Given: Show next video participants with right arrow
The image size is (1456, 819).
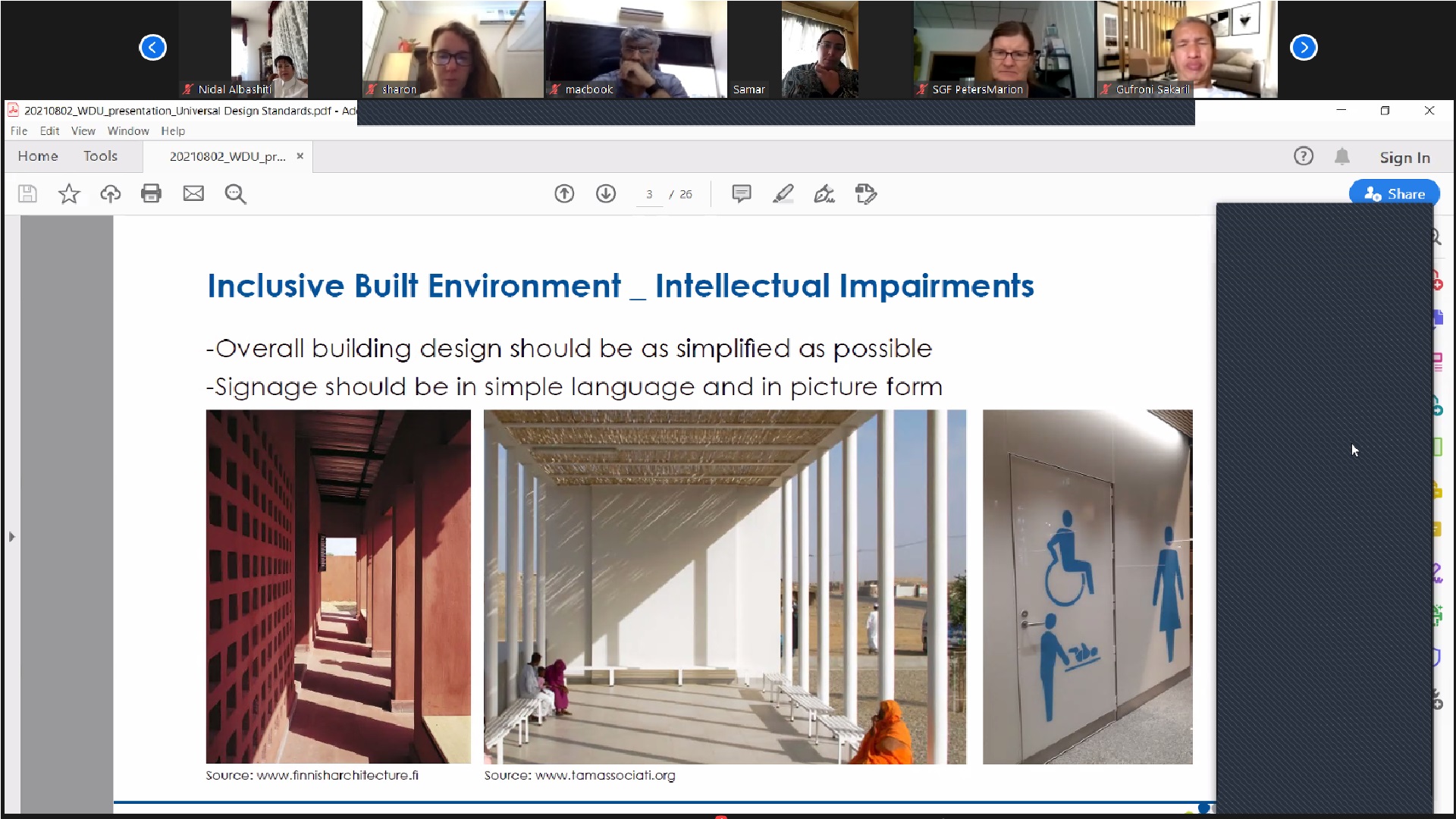Looking at the screenshot, I should pyautogui.click(x=1304, y=48).
